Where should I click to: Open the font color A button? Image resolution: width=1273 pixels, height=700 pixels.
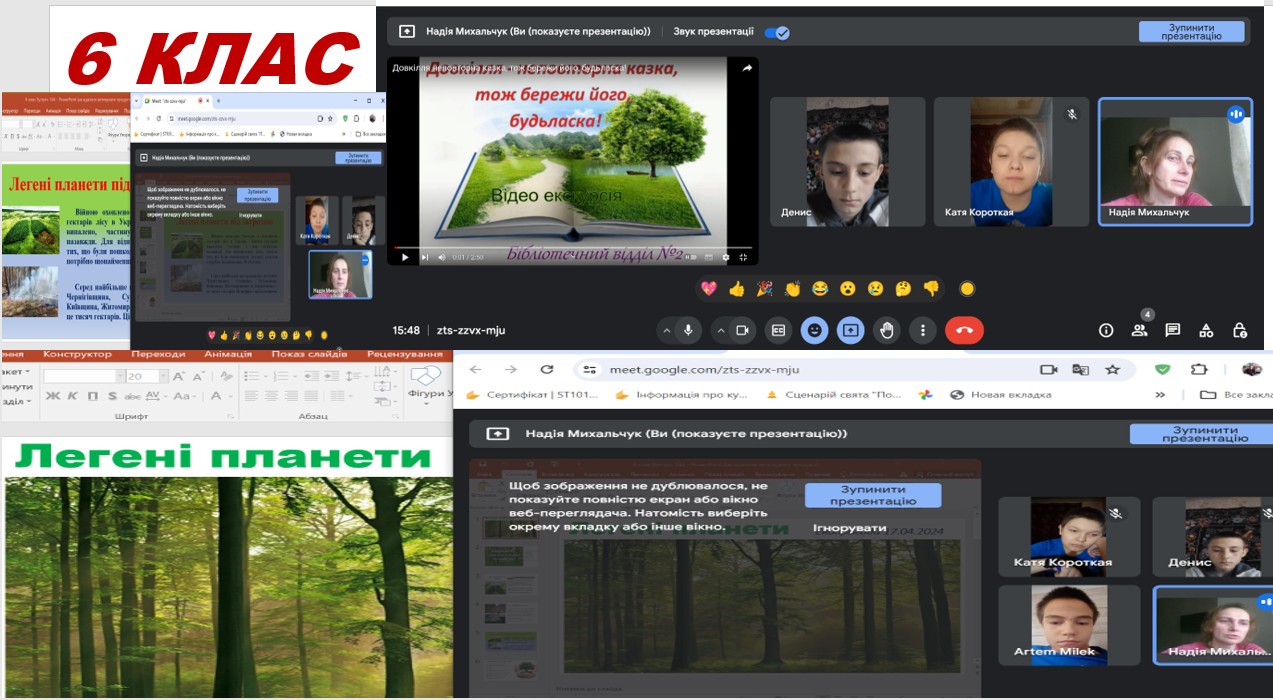tap(214, 396)
